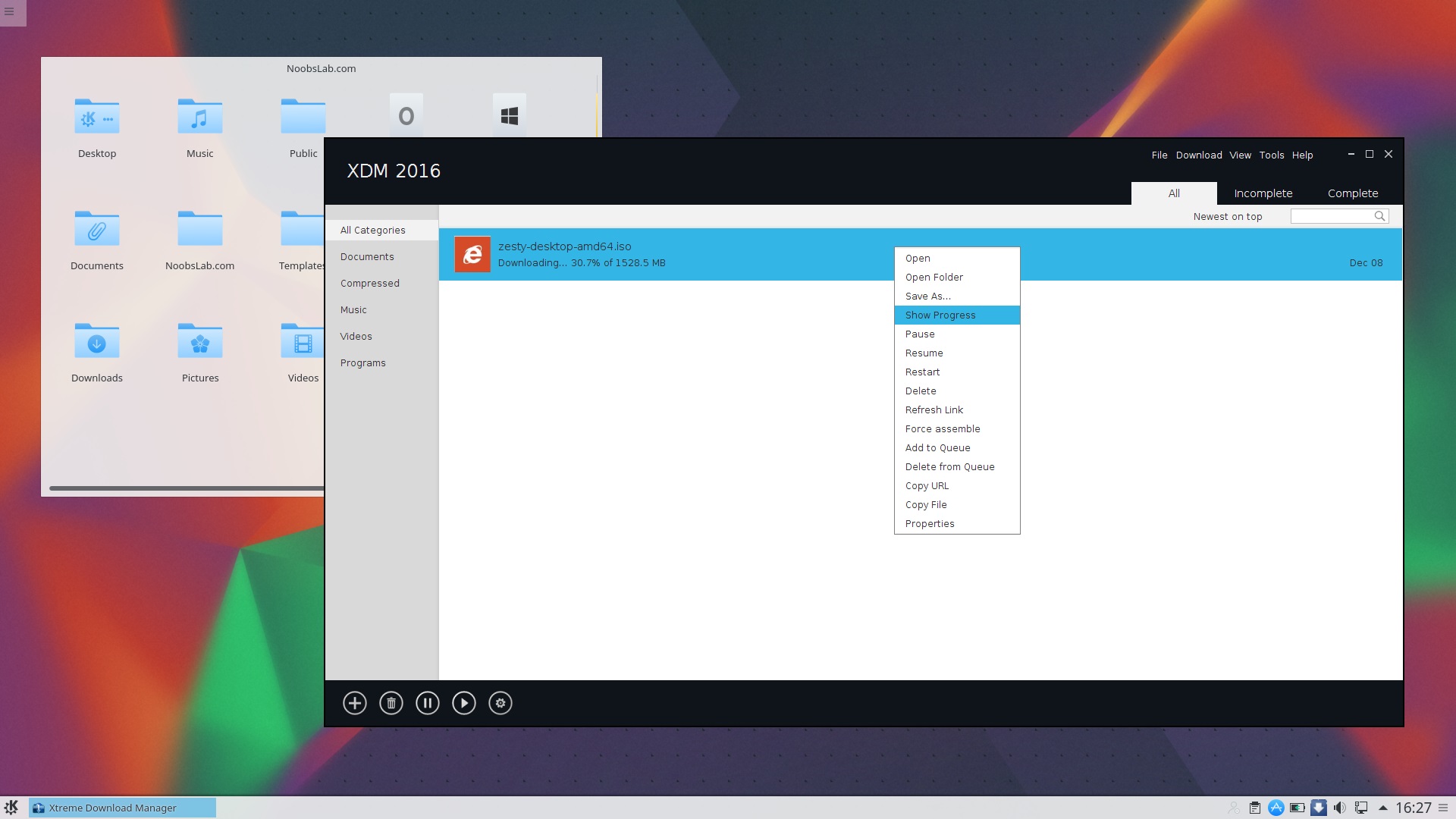Resume the download with the bottom play icon
The height and width of the screenshot is (819, 1456).
[463, 703]
